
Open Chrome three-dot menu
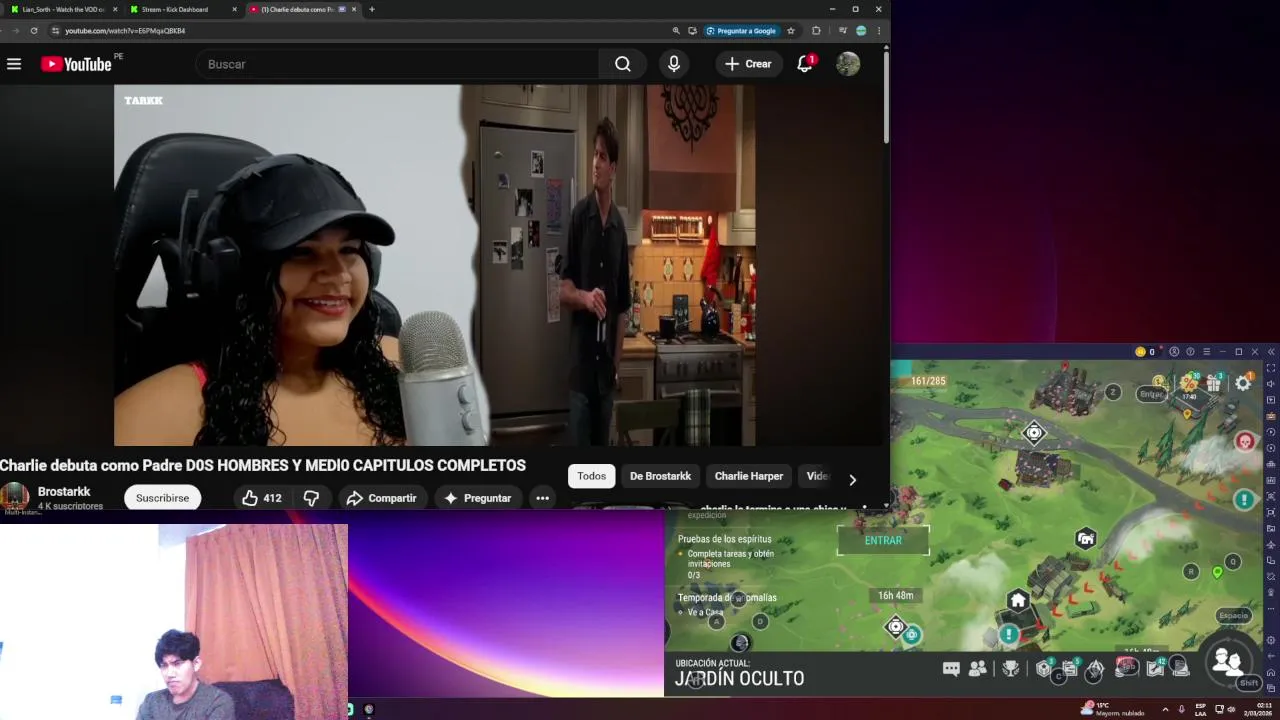pos(879,31)
